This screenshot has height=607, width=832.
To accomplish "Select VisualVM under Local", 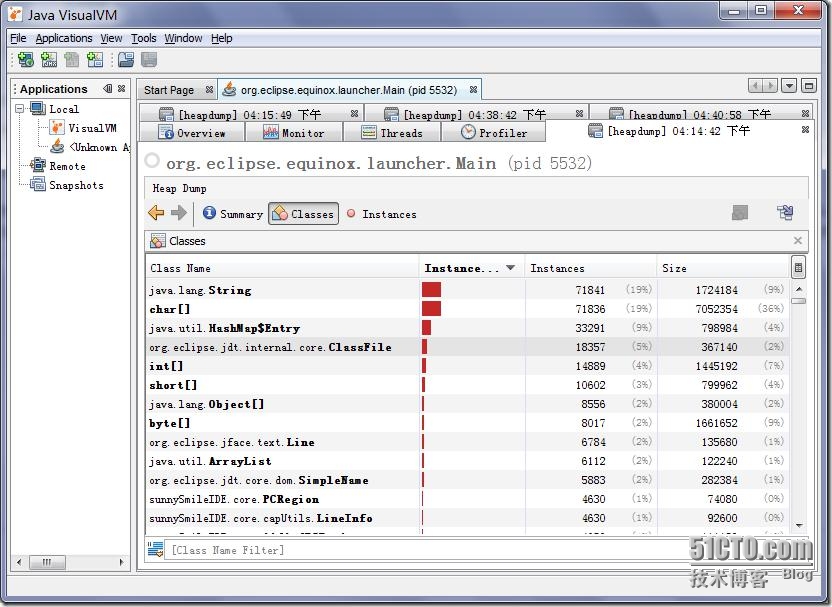I will (x=92, y=128).
